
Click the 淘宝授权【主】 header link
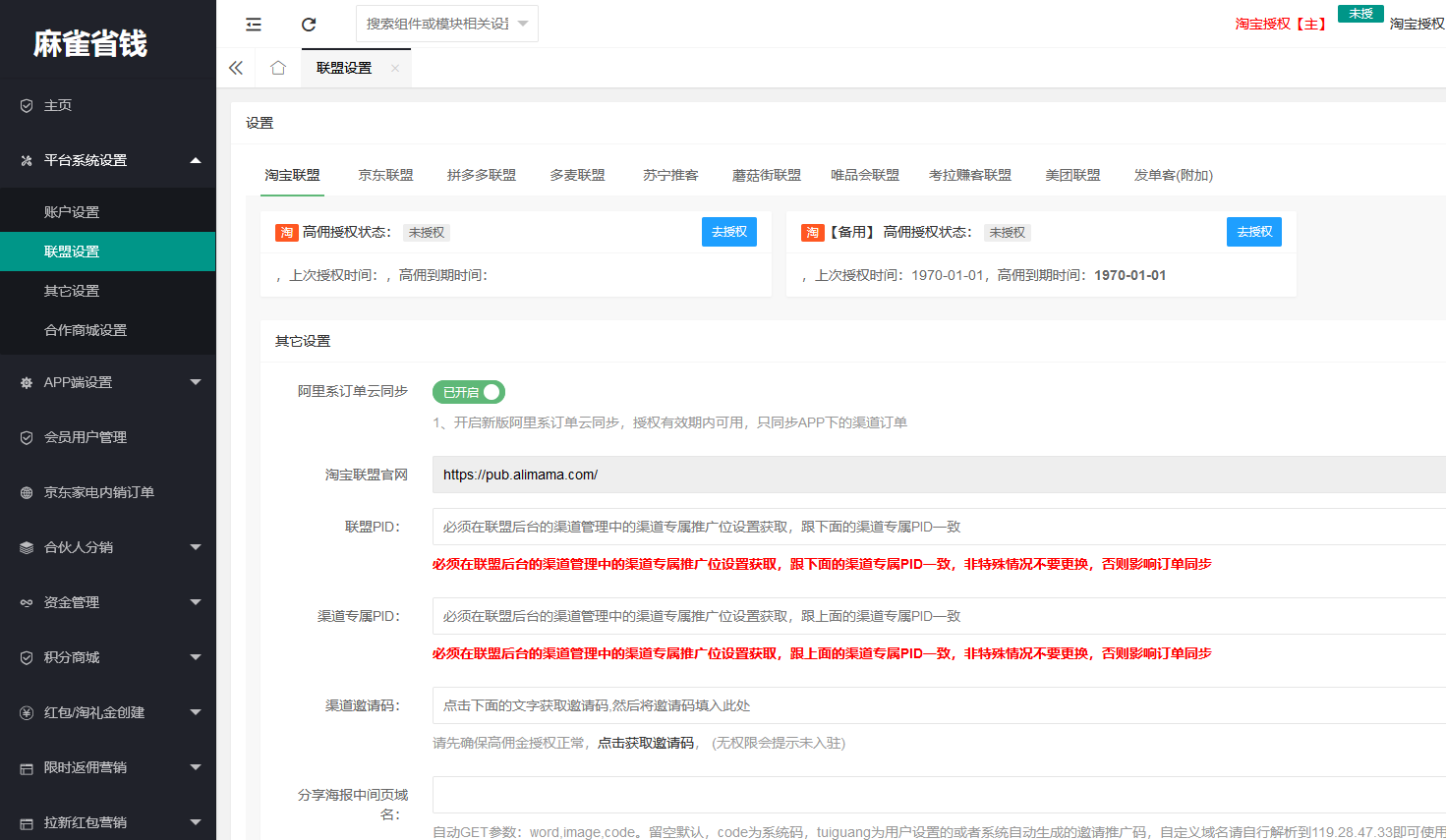pyautogui.click(x=1281, y=24)
